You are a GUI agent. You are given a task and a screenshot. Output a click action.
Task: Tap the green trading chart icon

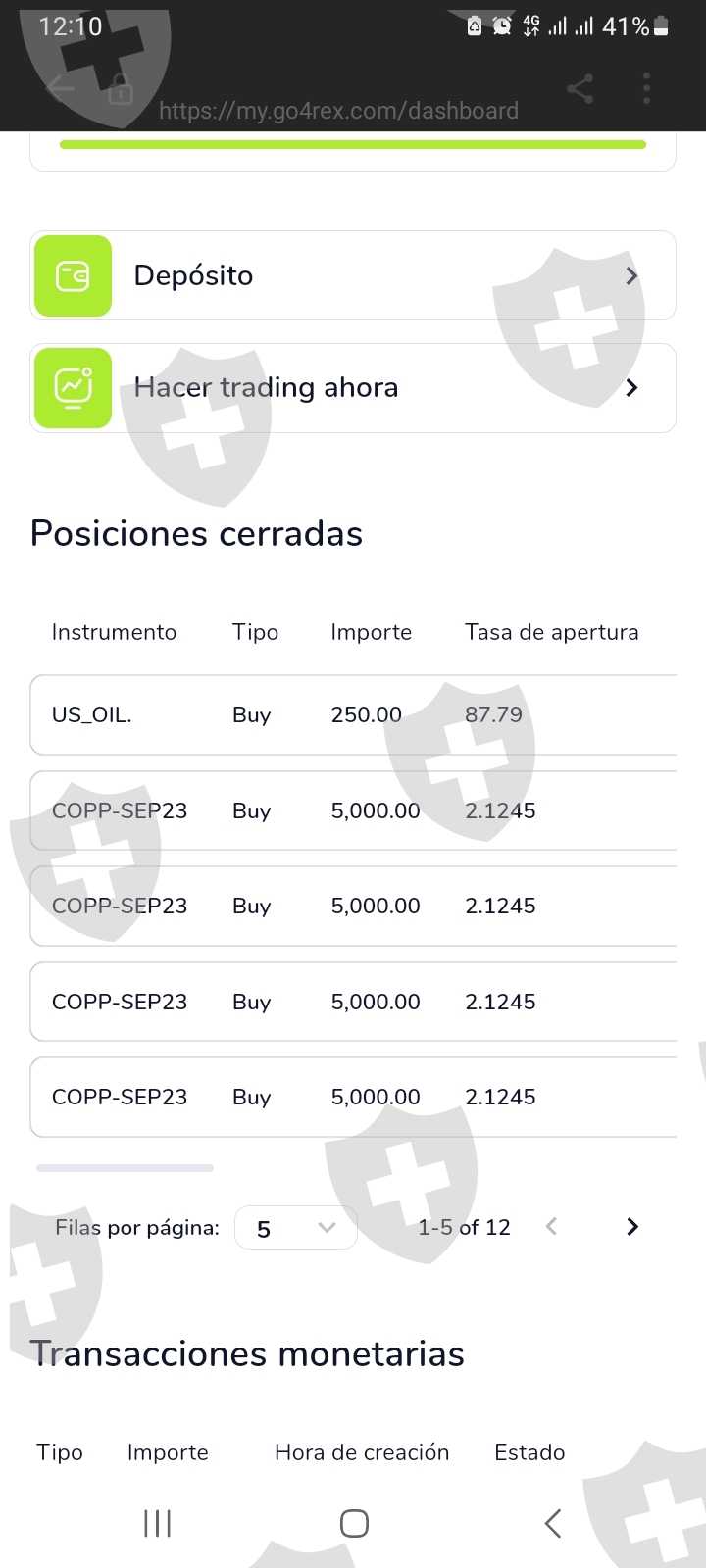coord(73,388)
